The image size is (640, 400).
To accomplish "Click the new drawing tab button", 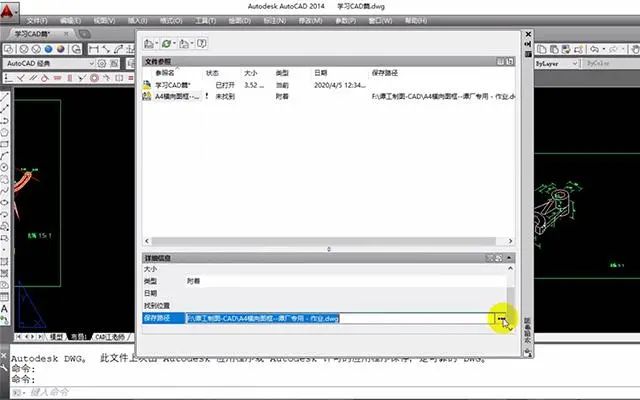I will coord(84,34).
